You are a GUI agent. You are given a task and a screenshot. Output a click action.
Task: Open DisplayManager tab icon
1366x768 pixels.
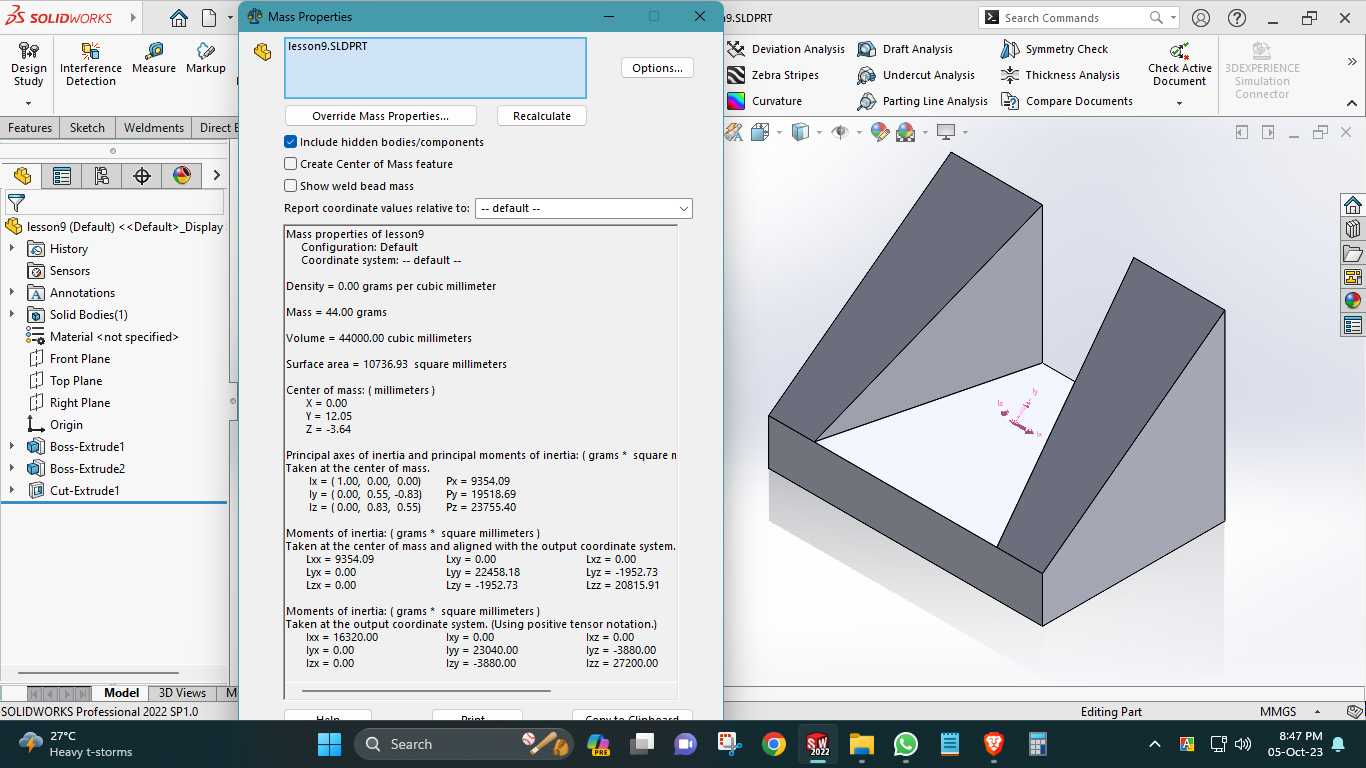[x=182, y=176]
